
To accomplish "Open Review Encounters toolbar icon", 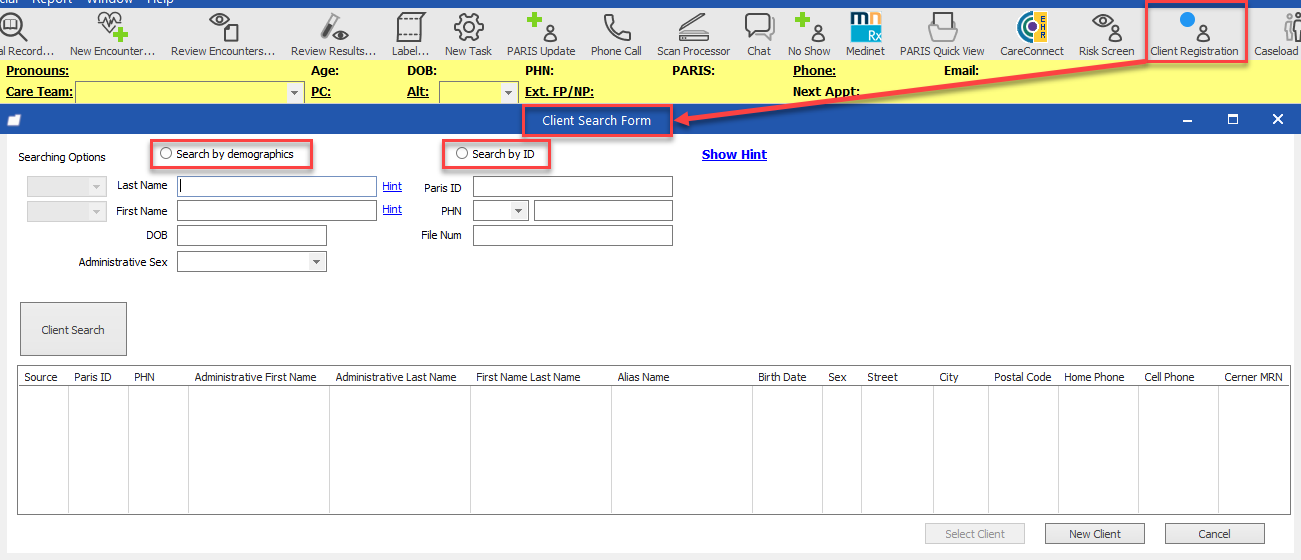I will 222,33.
